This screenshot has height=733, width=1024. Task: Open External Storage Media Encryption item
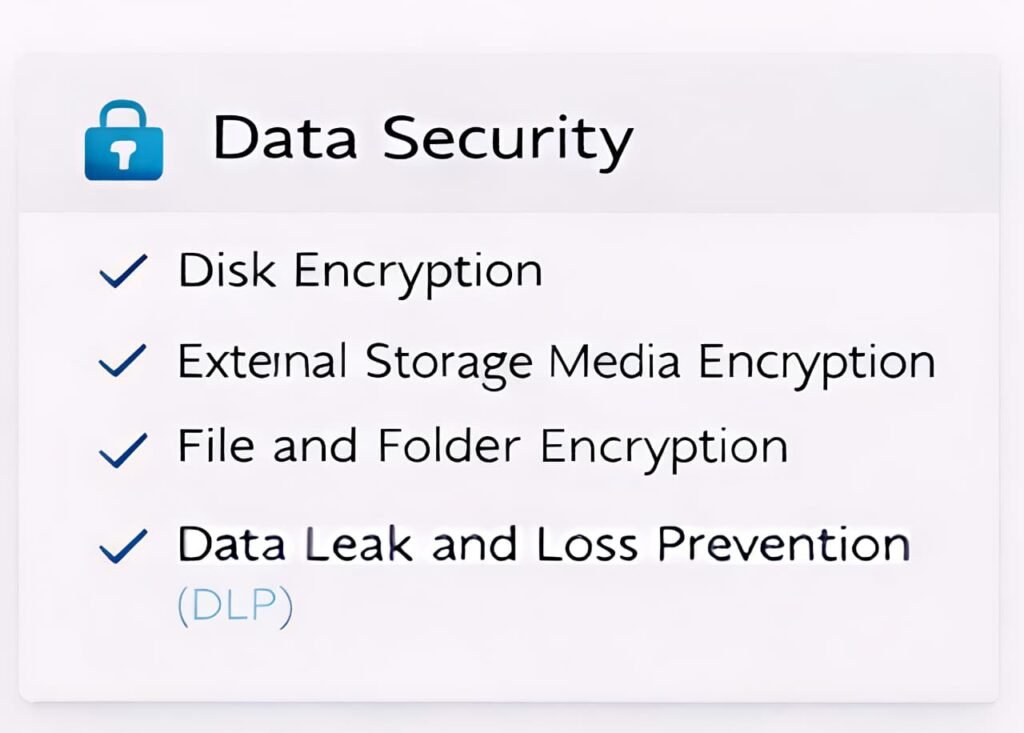click(x=556, y=362)
